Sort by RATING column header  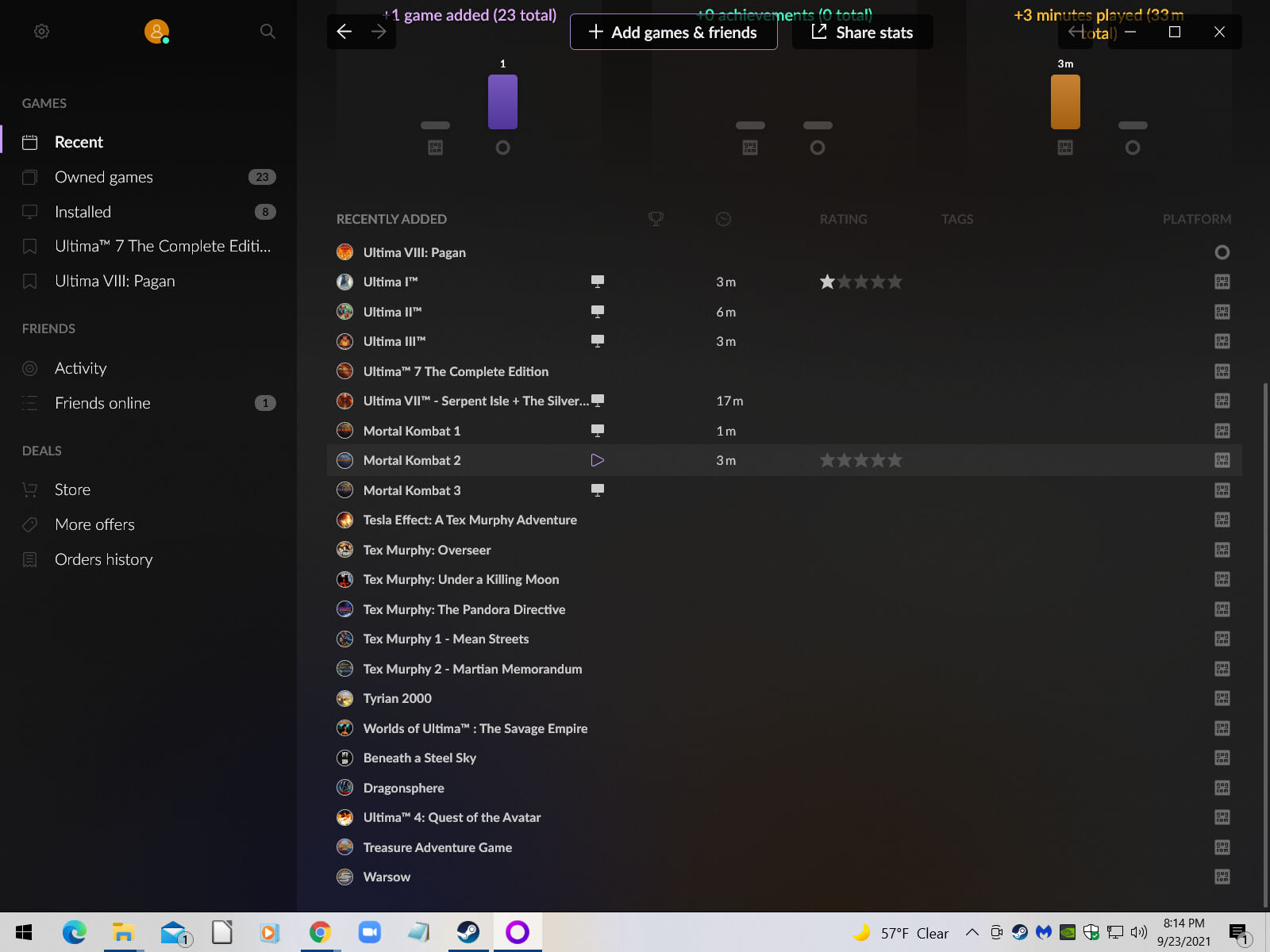pos(843,219)
